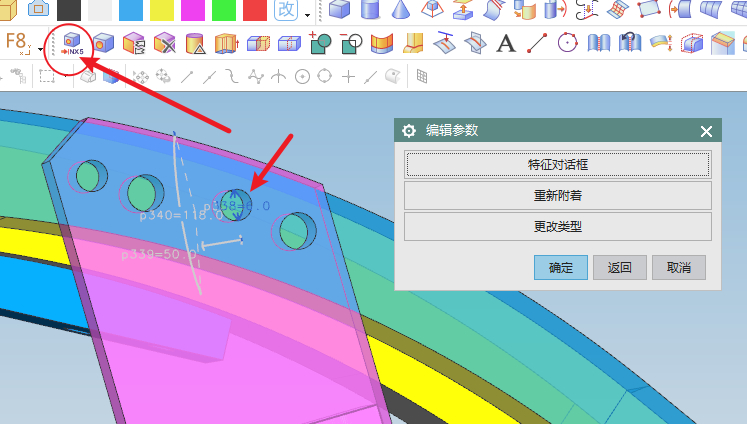Toggle Arc Center snap option
Screen dimensions: 747x424
pyautogui.click(x=303, y=76)
